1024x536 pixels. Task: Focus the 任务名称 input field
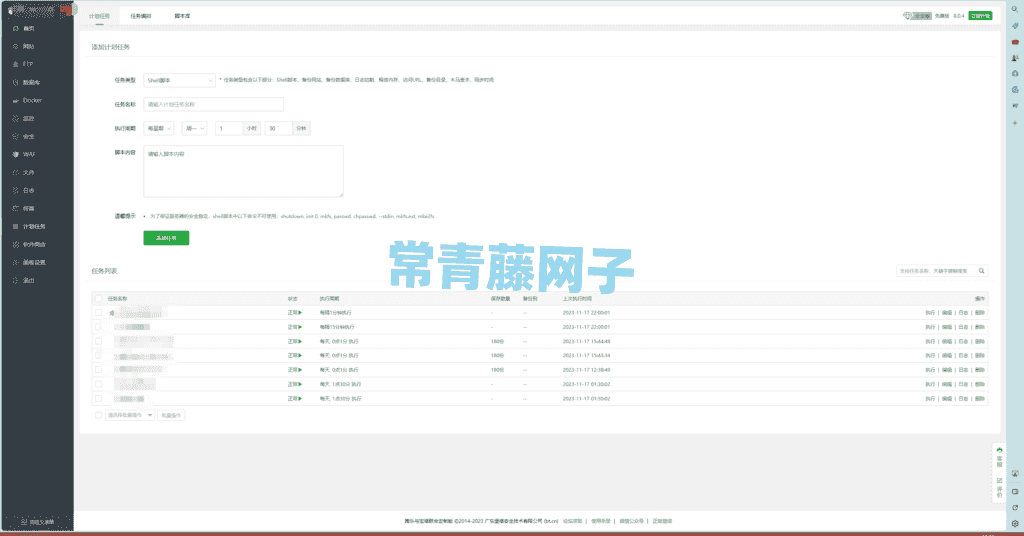click(x=214, y=104)
